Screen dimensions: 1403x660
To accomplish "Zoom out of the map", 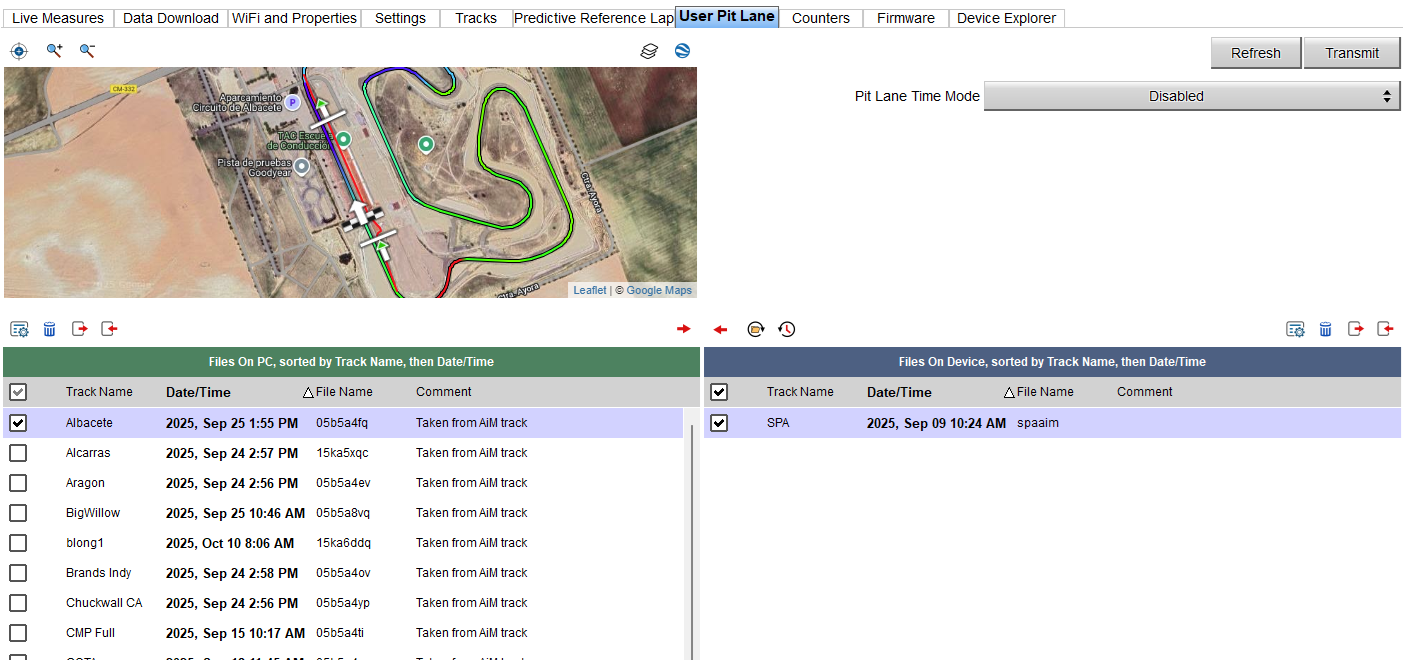I will click(87, 51).
